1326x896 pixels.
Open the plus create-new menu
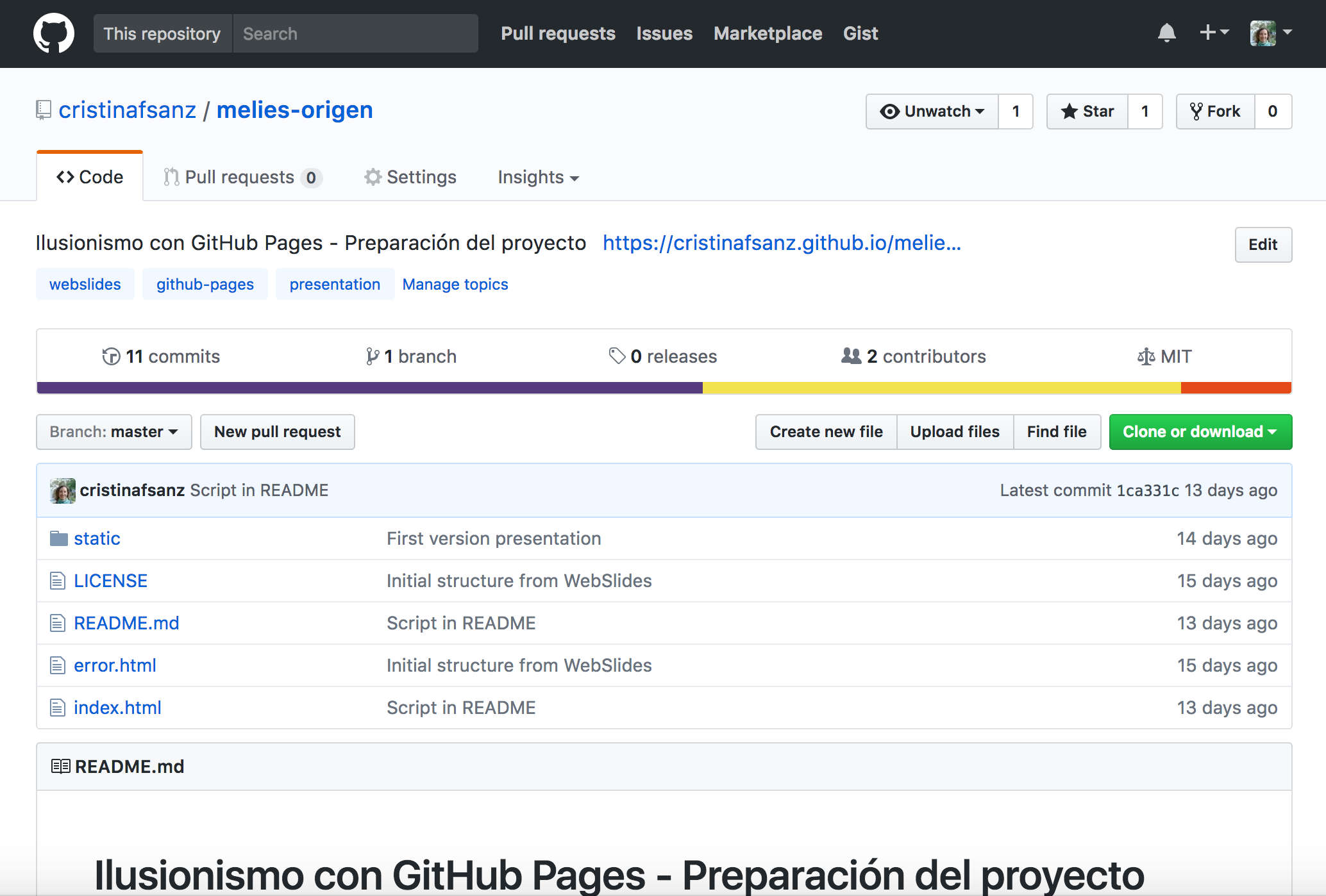1214,32
